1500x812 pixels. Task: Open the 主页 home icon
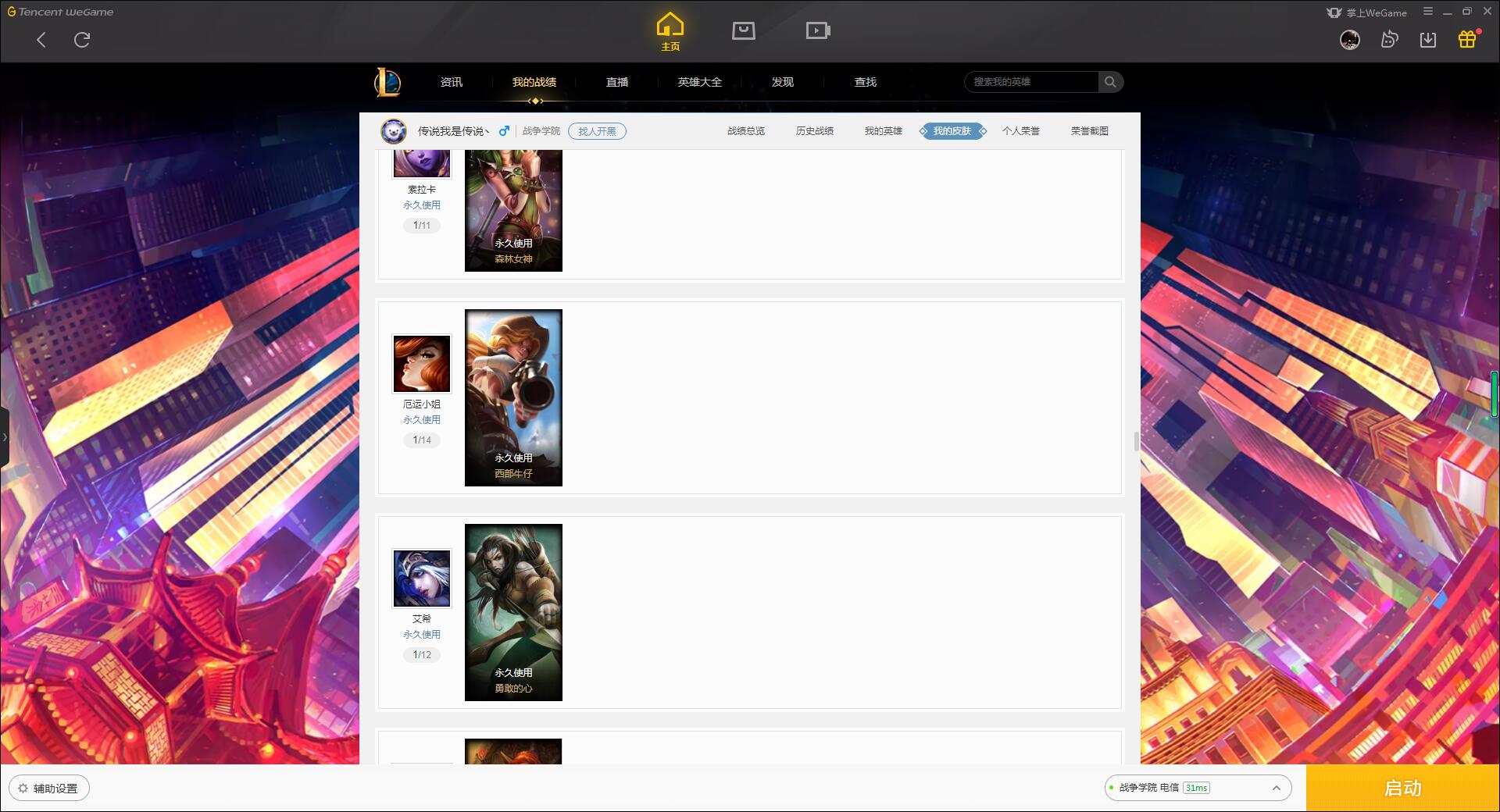pos(670,32)
